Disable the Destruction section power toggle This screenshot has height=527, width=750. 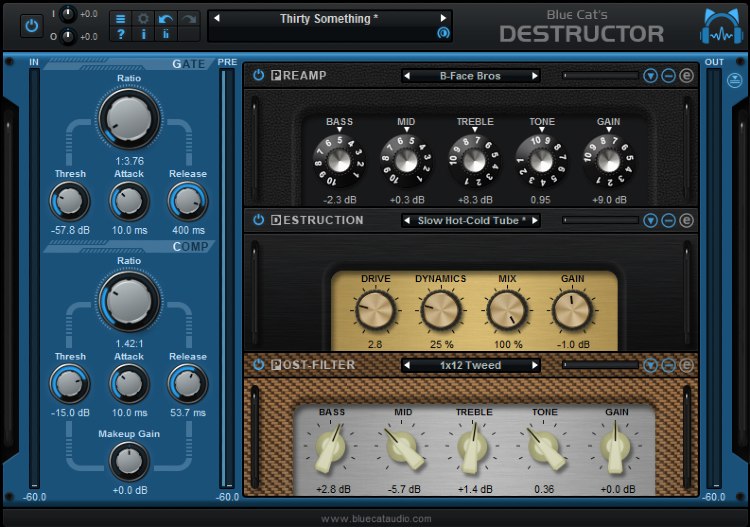[258, 220]
